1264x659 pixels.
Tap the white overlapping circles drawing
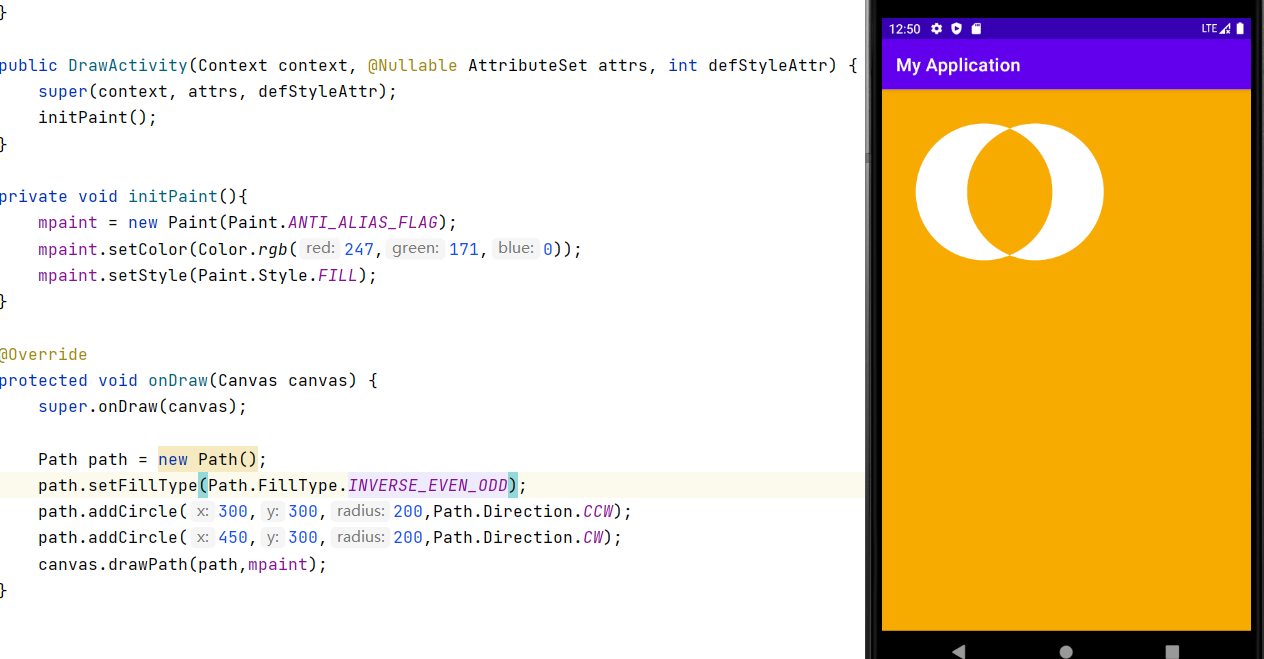point(1009,192)
